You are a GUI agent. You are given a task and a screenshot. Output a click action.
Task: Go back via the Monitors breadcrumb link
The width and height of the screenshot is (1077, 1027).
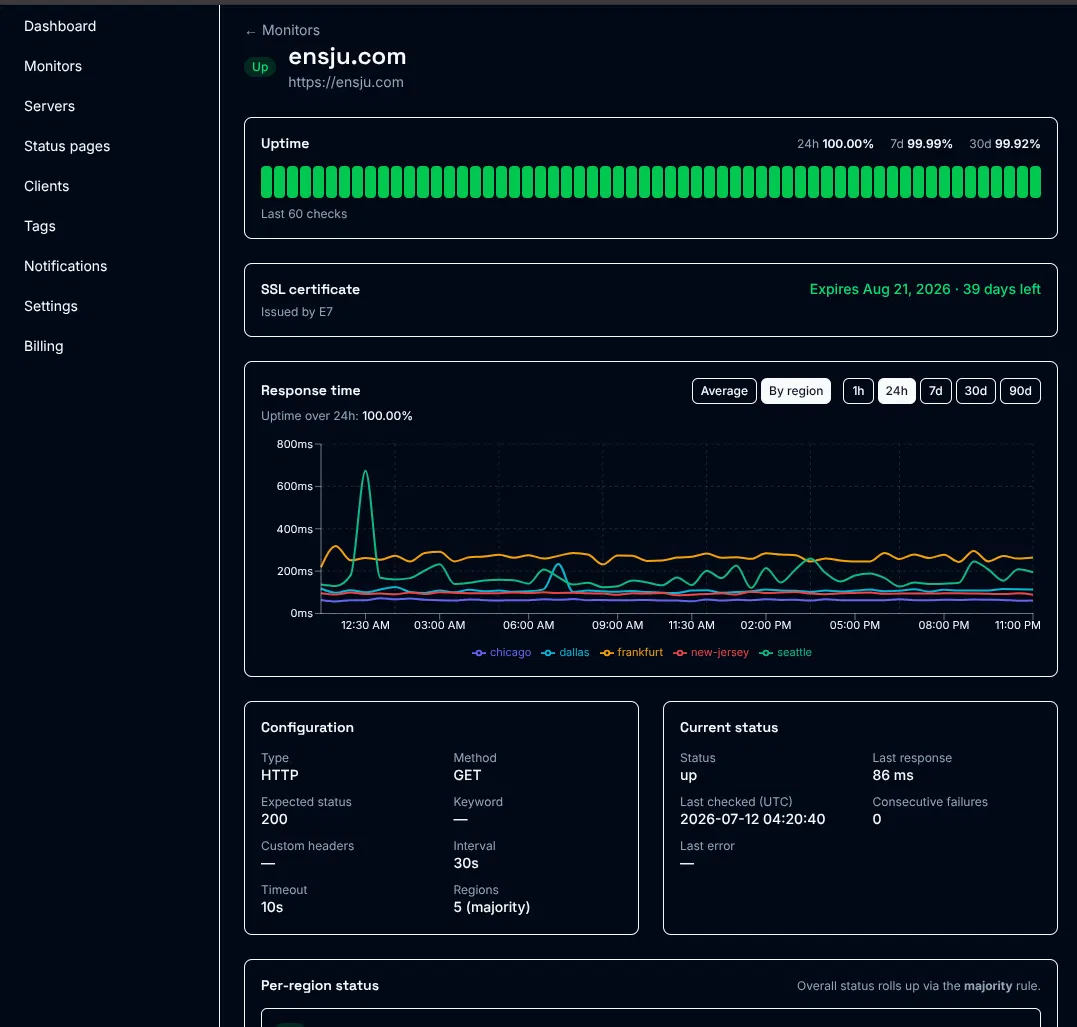click(283, 30)
